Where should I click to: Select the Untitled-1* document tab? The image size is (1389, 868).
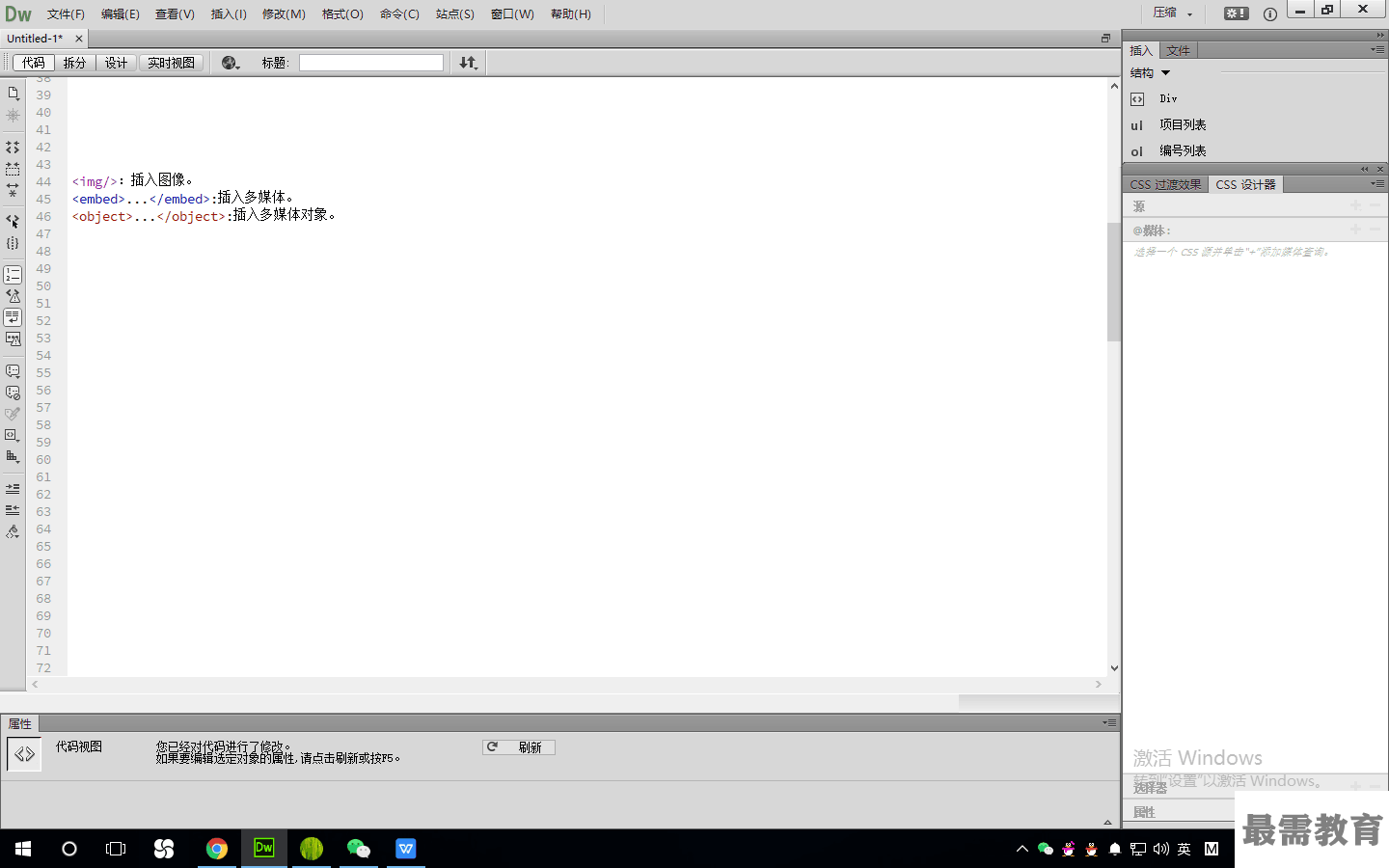pos(36,39)
